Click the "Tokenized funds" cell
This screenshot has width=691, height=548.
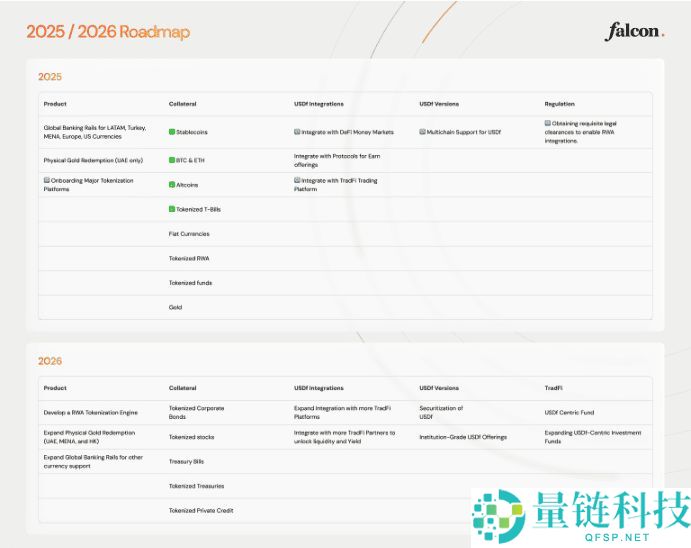pyautogui.click(x=190, y=283)
